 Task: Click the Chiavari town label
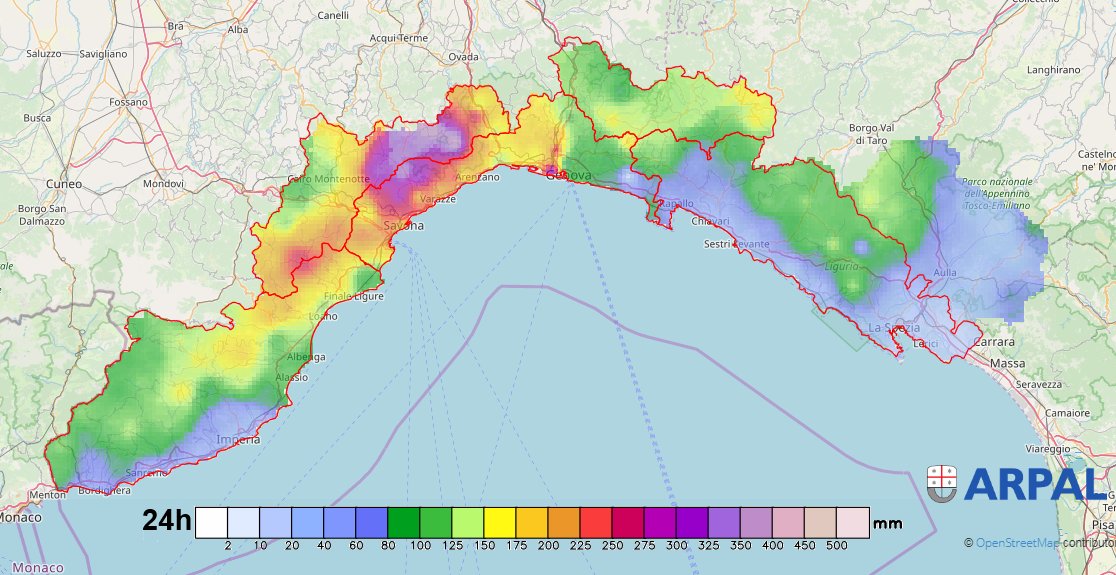(x=711, y=222)
